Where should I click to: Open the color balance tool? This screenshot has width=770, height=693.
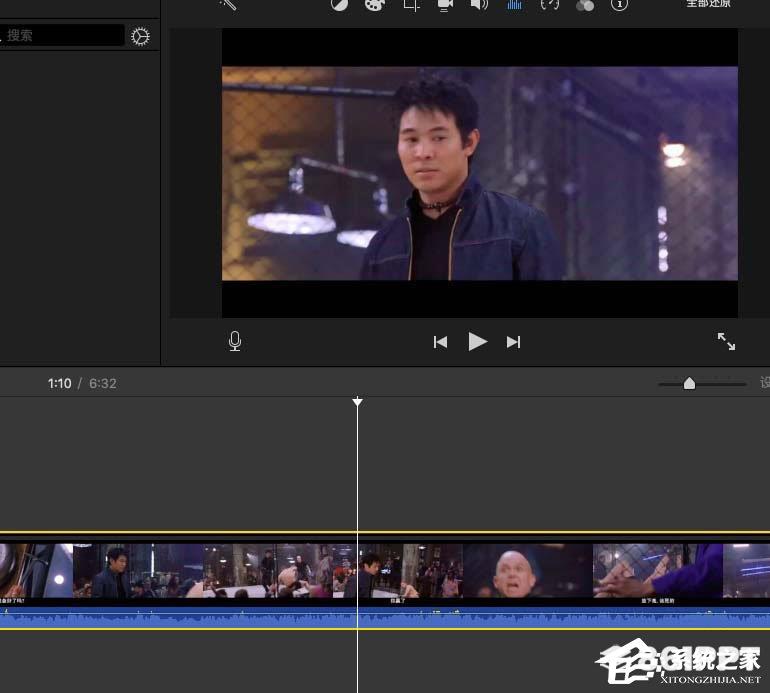click(x=339, y=4)
